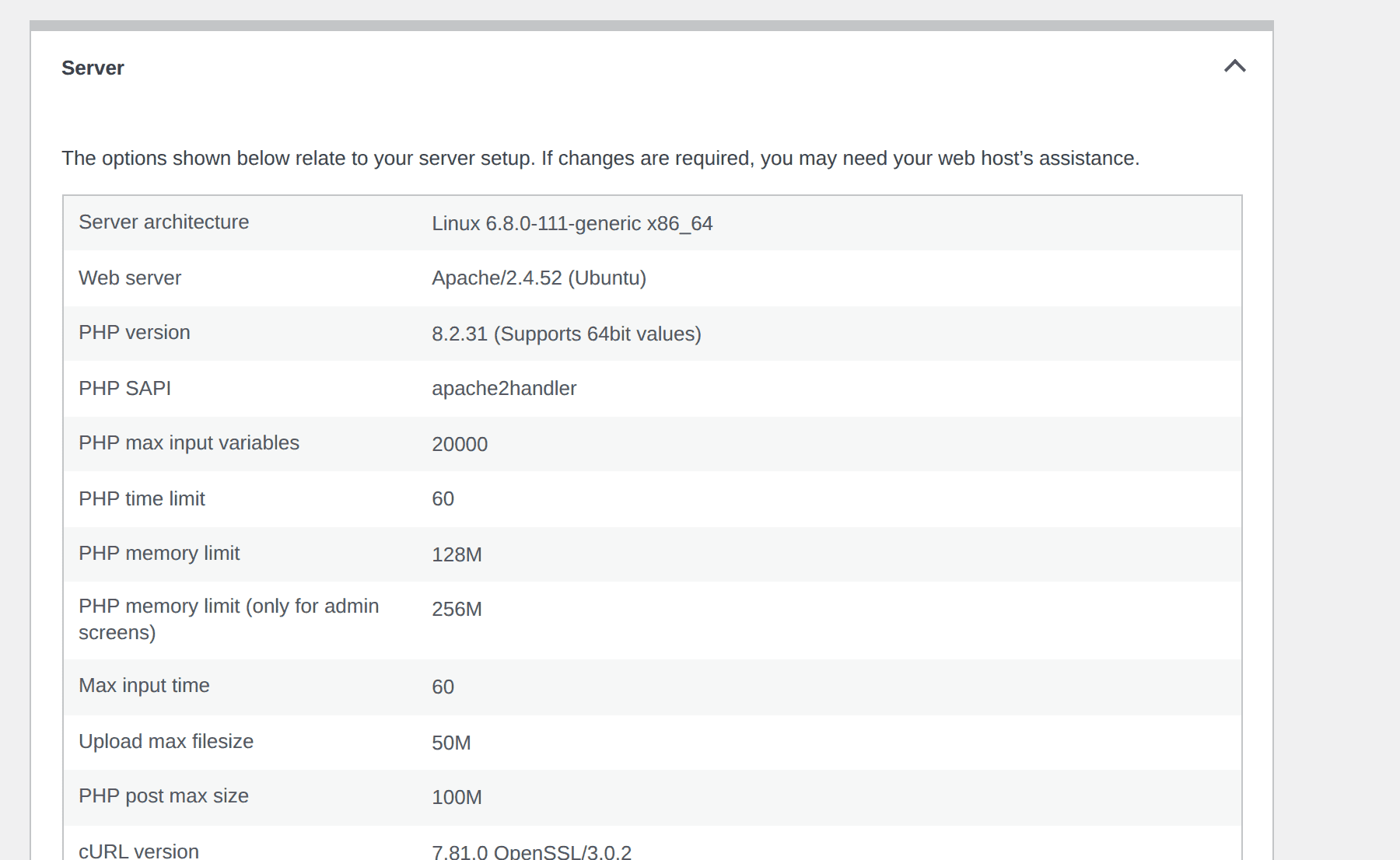
Task: Select the 'PHP max input variables' label
Action: tap(189, 443)
